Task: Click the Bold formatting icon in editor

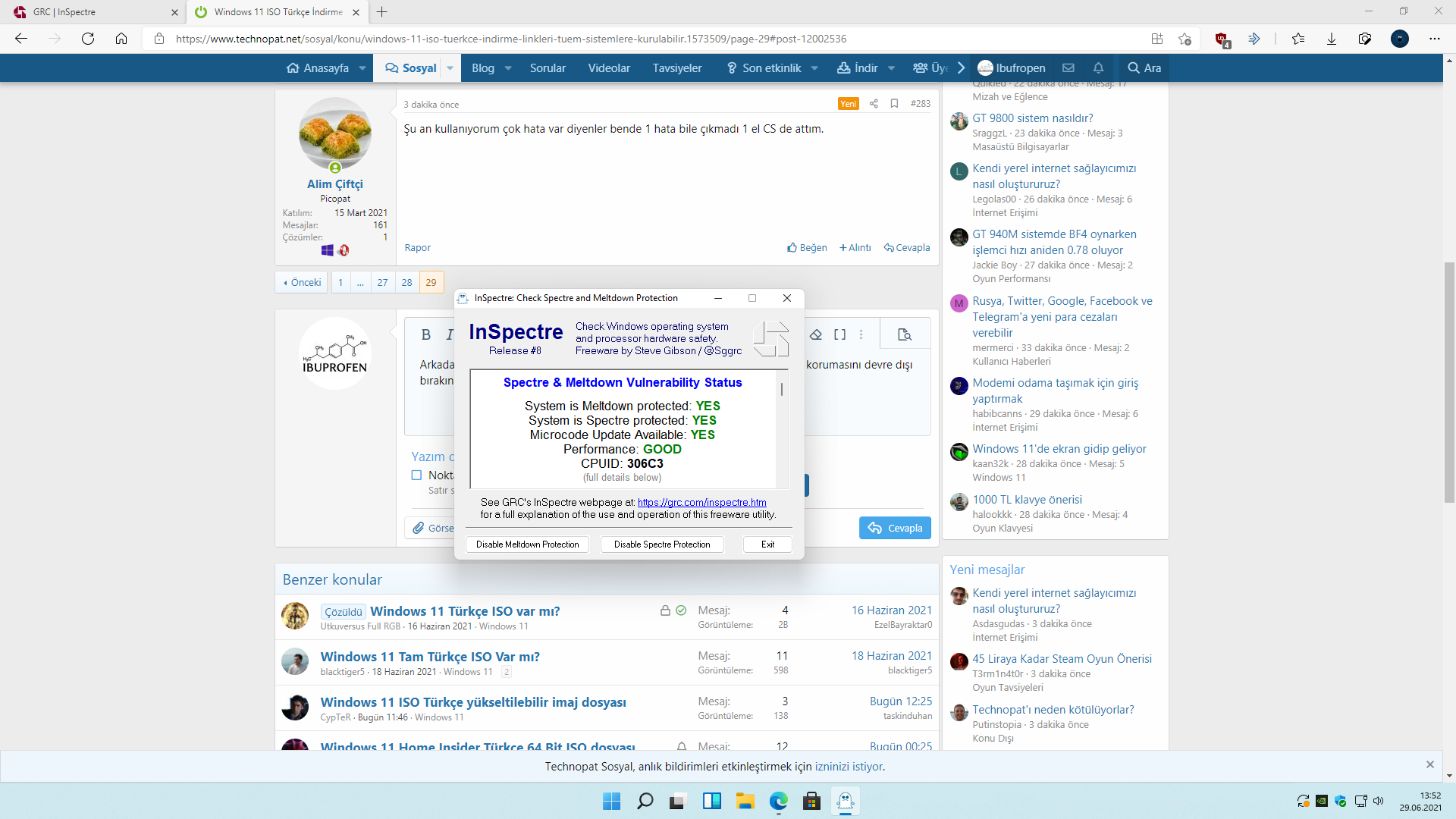Action: (425, 334)
